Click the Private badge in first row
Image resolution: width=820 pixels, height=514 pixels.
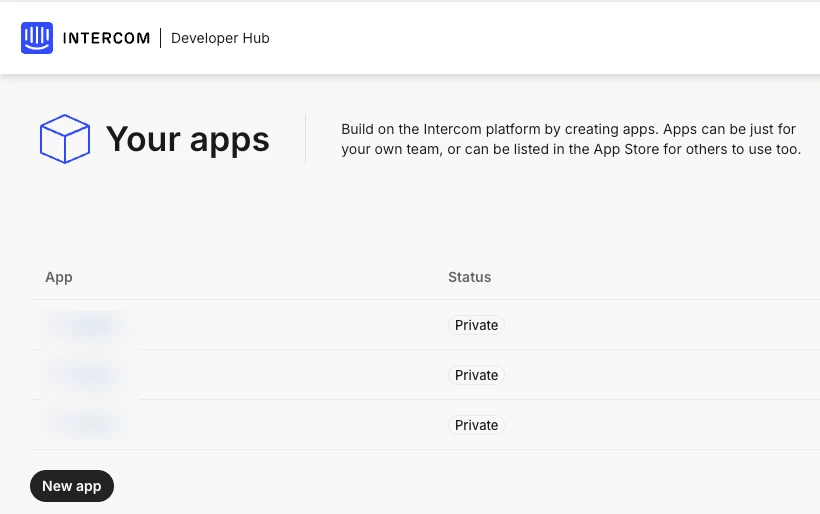coord(476,325)
